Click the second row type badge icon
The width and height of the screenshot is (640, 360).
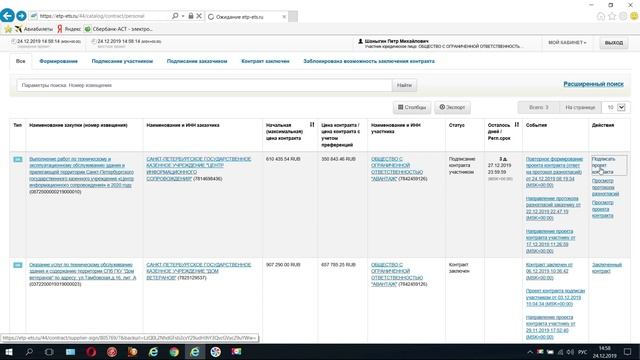click(x=18, y=265)
